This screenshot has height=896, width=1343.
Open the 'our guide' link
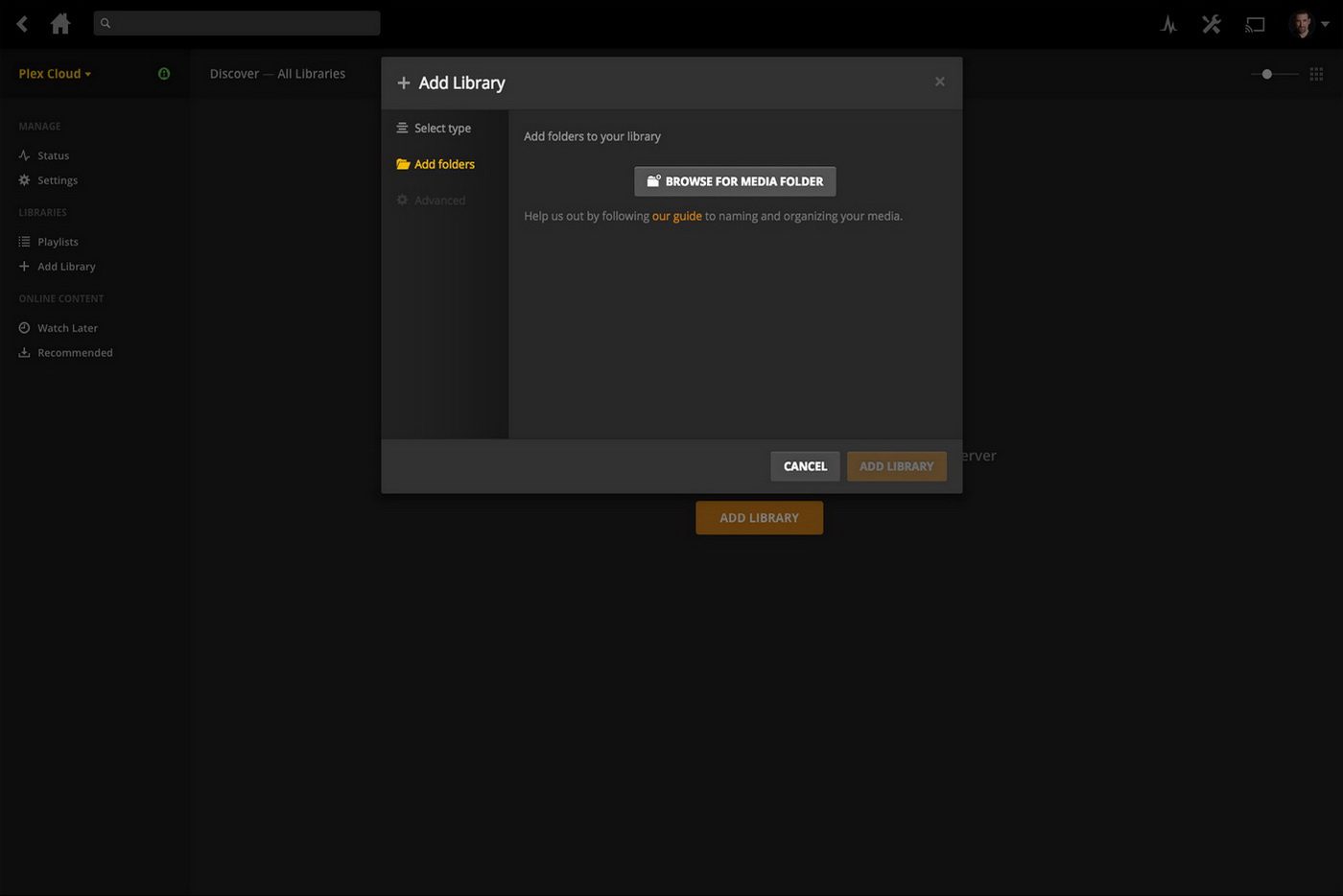click(x=677, y=216)
